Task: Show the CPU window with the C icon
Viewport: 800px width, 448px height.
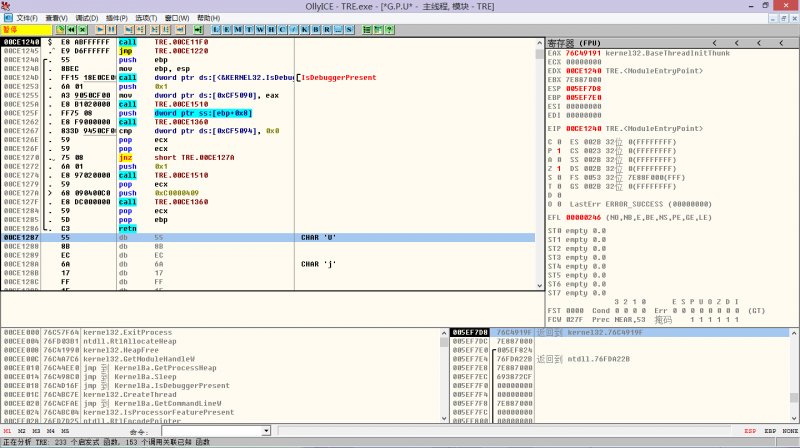Action: pos(282,30)
